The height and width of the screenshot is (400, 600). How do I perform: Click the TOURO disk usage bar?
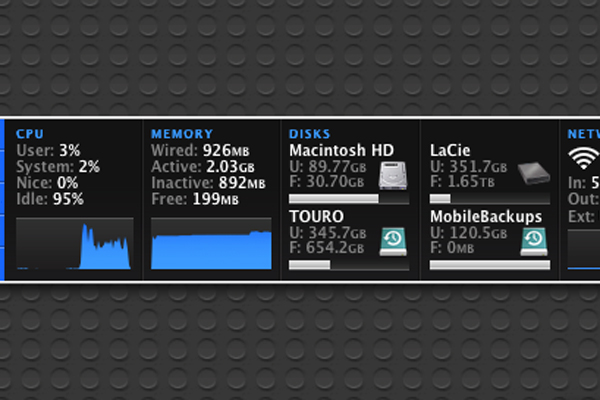[349, 265]
